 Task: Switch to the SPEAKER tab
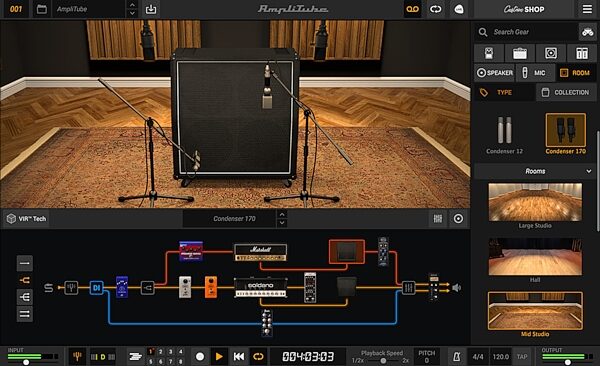click(x=495, y=73)
